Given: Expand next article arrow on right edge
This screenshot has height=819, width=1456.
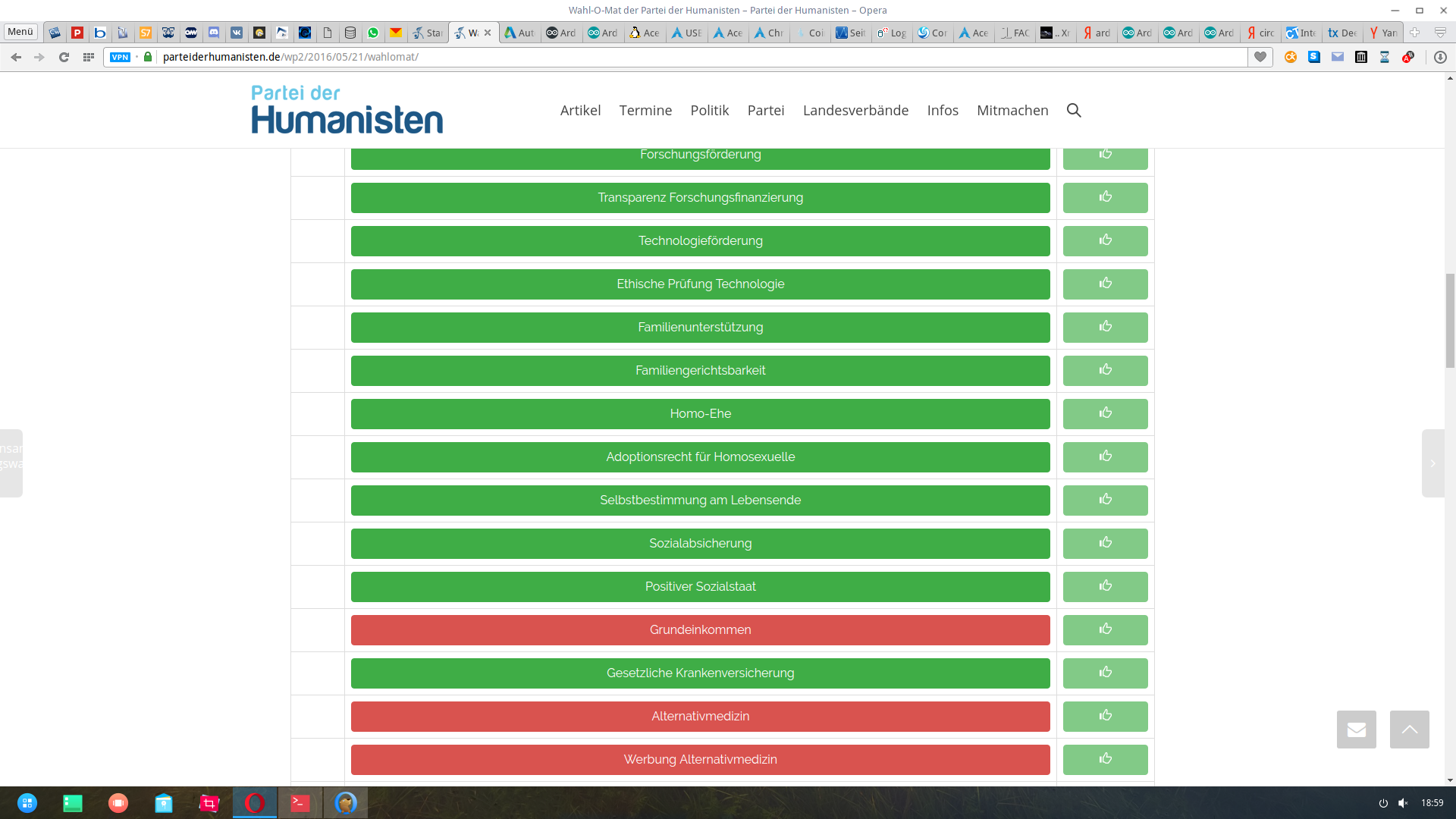Looking at the screenshot, I should (x=1432, y=463).
